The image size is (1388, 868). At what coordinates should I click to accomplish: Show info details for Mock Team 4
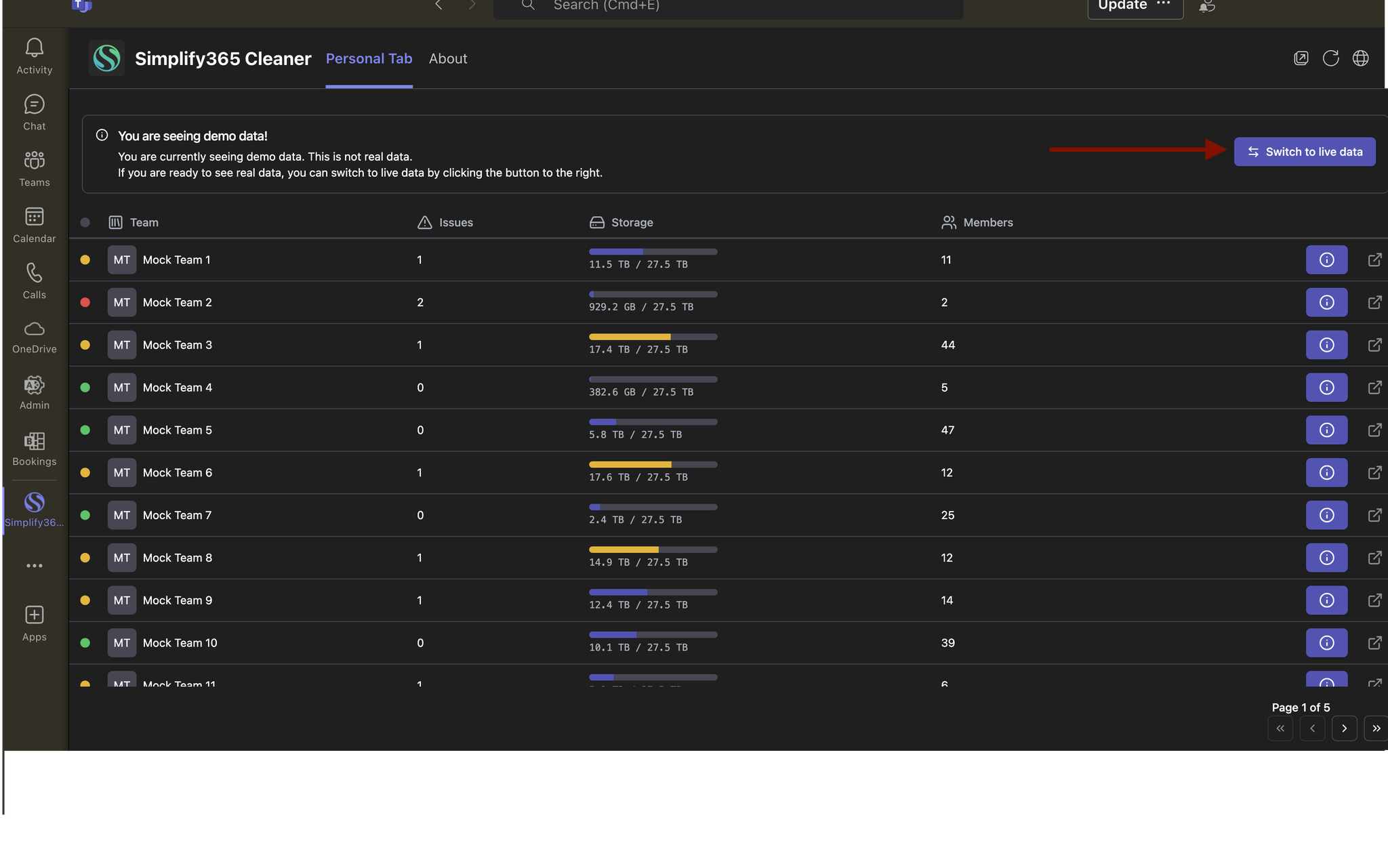tap(1326, 388)
